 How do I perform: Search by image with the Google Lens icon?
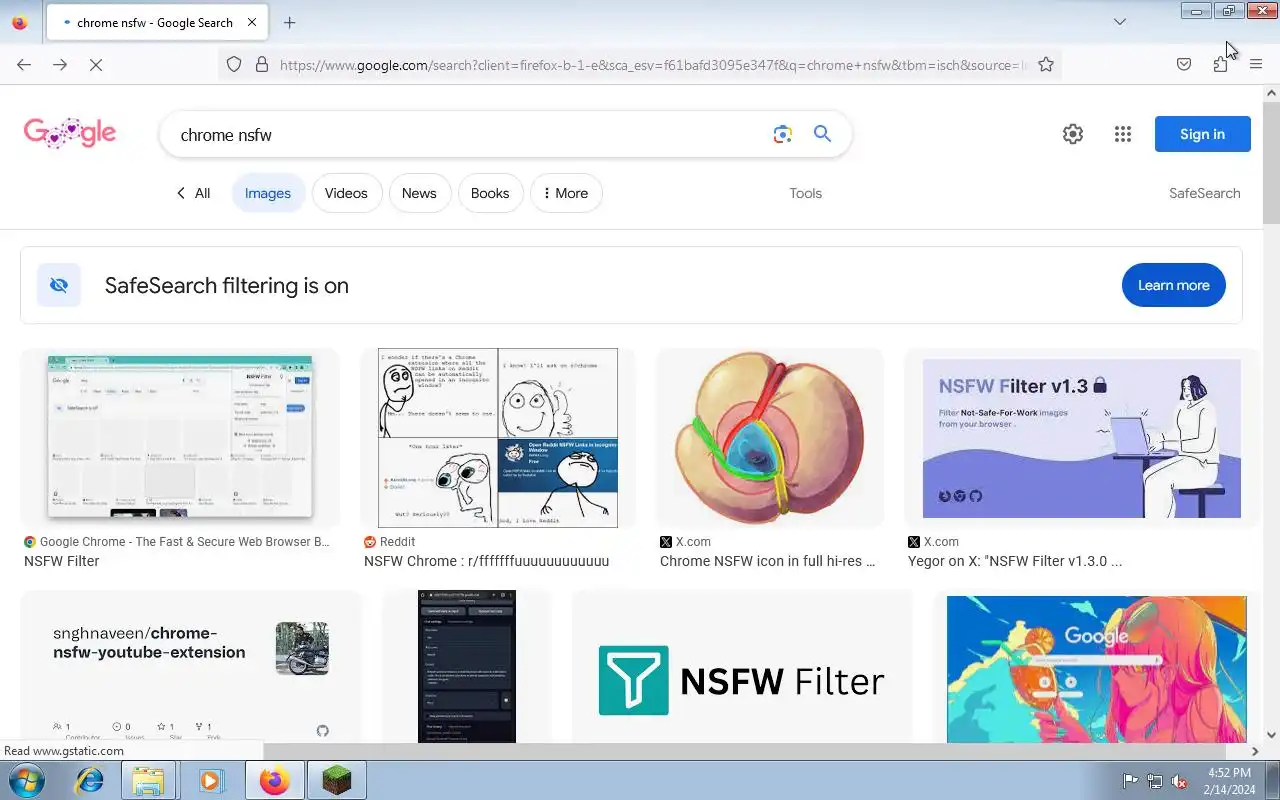[x=782, y=134]
